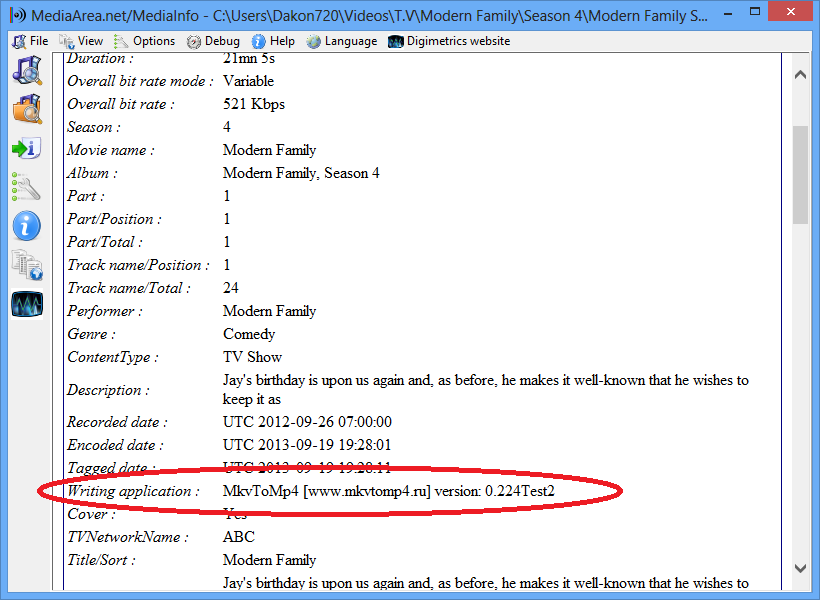Viewport: 820px width, 600px height.
Task: Click the 'Modern Family, Season 4' album value
Action: pyautogui.click(x=301, y=173)
